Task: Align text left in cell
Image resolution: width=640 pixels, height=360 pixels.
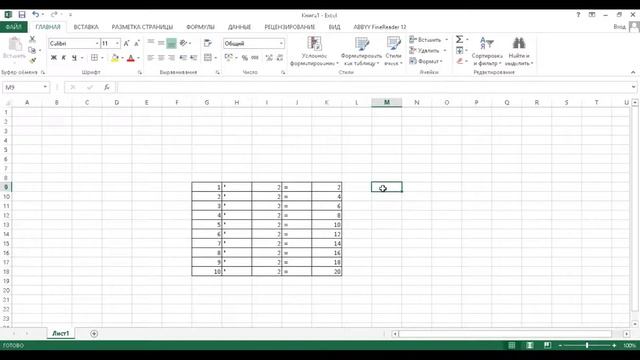Action: (x=151, y=58)
